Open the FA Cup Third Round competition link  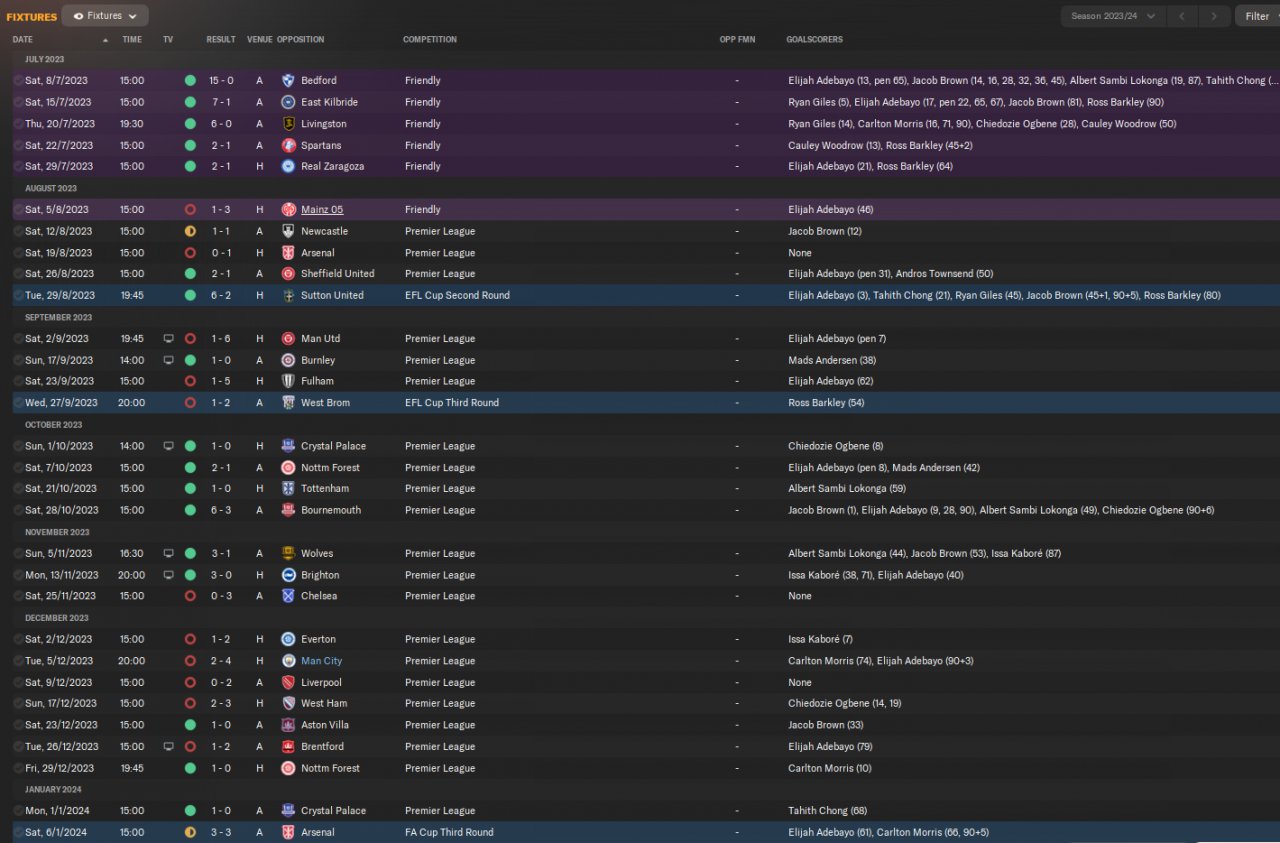(449, 832)
